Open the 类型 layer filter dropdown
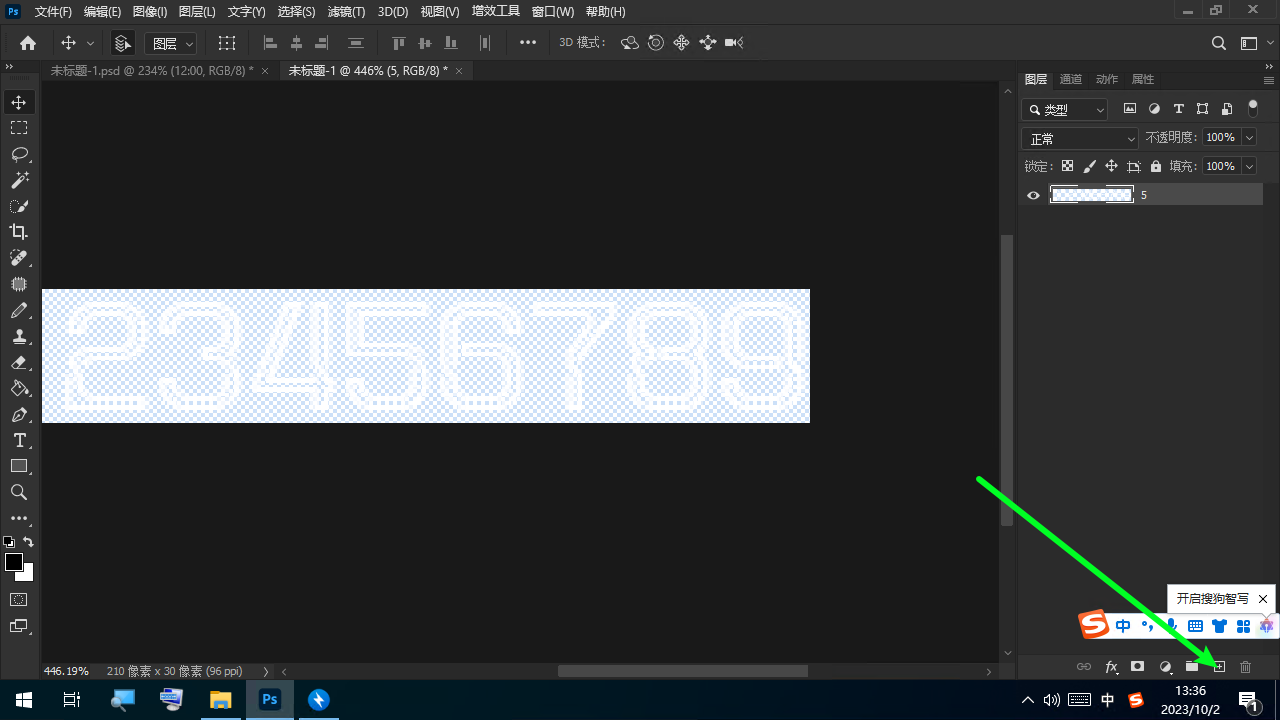The image size is (1280, 720). pyautogui.click(x=1065, y=110)
